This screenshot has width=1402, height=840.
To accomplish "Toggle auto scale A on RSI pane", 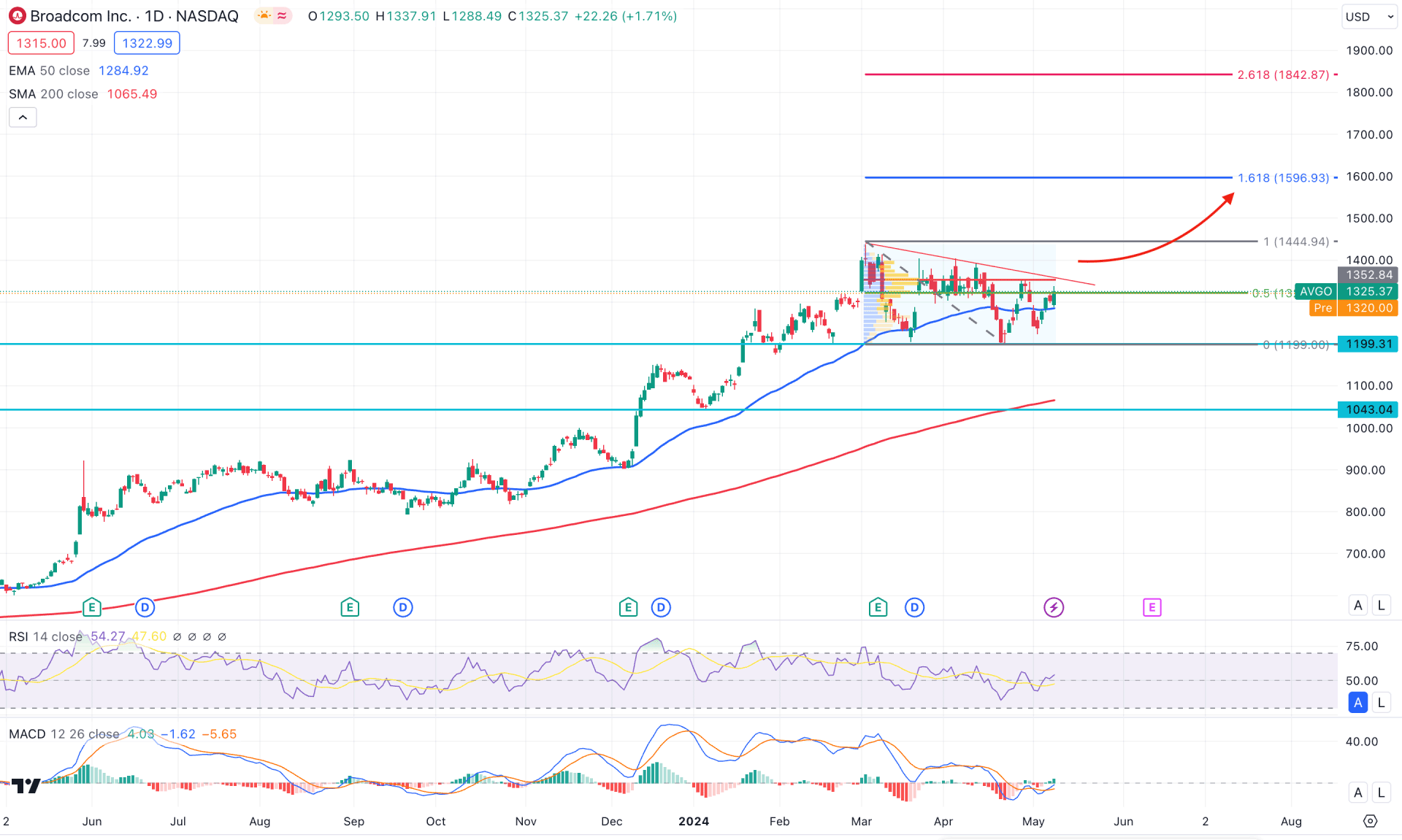I will tap(1357, 702).
